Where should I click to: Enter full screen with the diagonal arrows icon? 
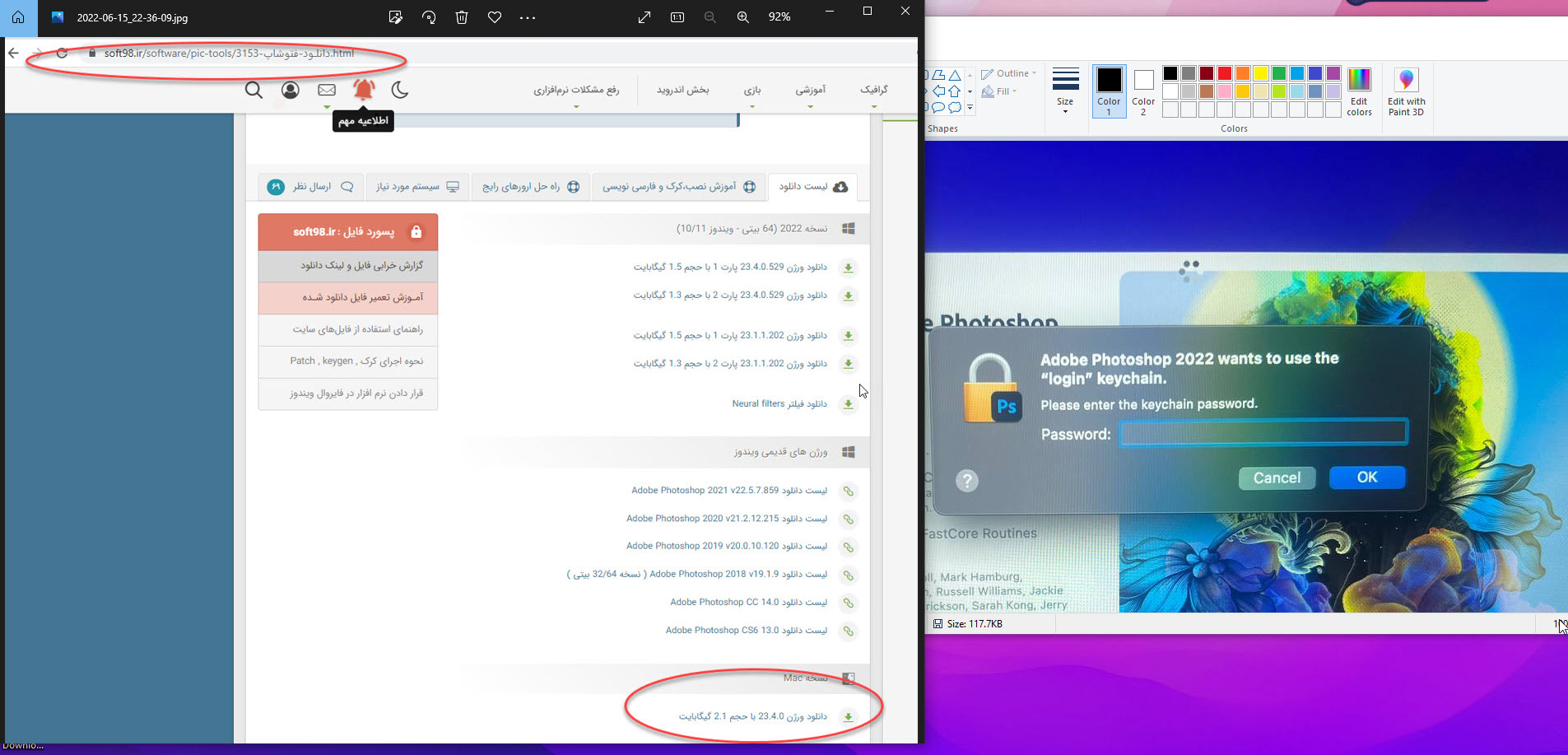[644, 17]
